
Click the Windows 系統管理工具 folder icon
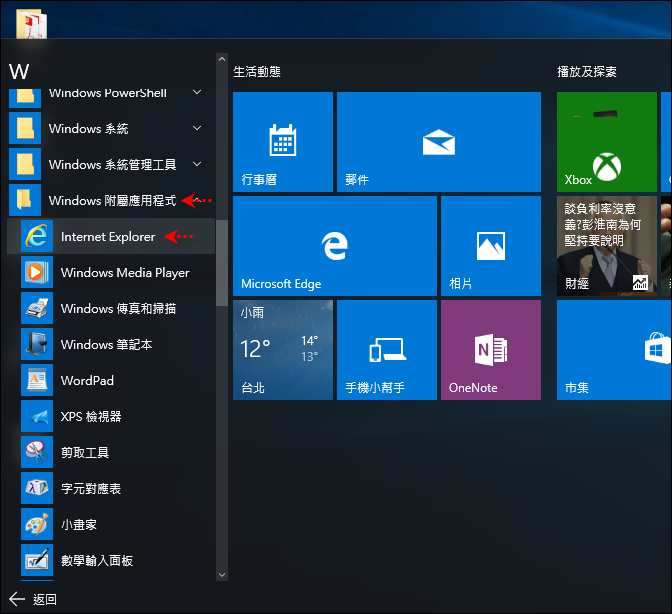coord(25,164)
